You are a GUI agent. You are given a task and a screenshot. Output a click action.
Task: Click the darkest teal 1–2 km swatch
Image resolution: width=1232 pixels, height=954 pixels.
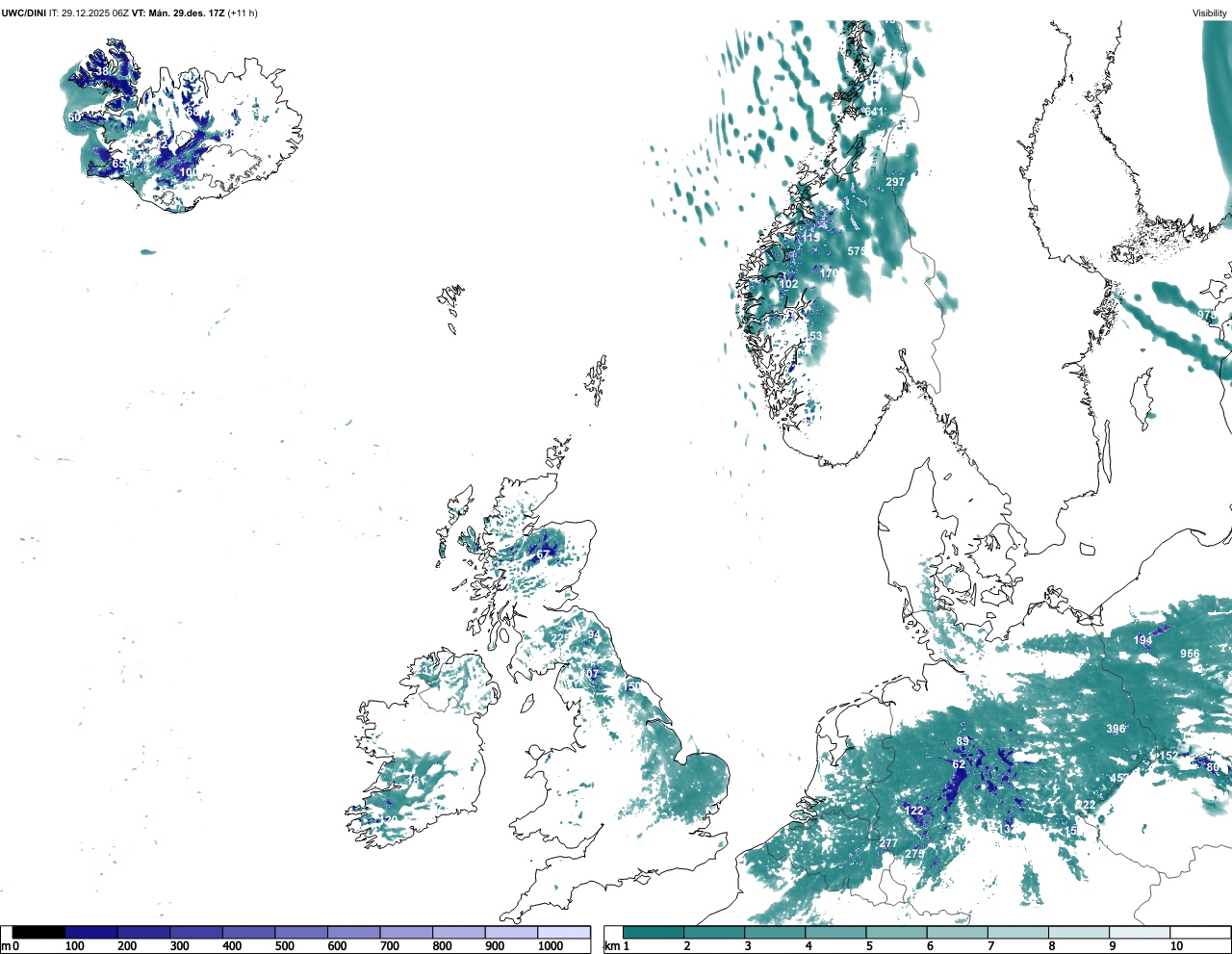point(654,933)
